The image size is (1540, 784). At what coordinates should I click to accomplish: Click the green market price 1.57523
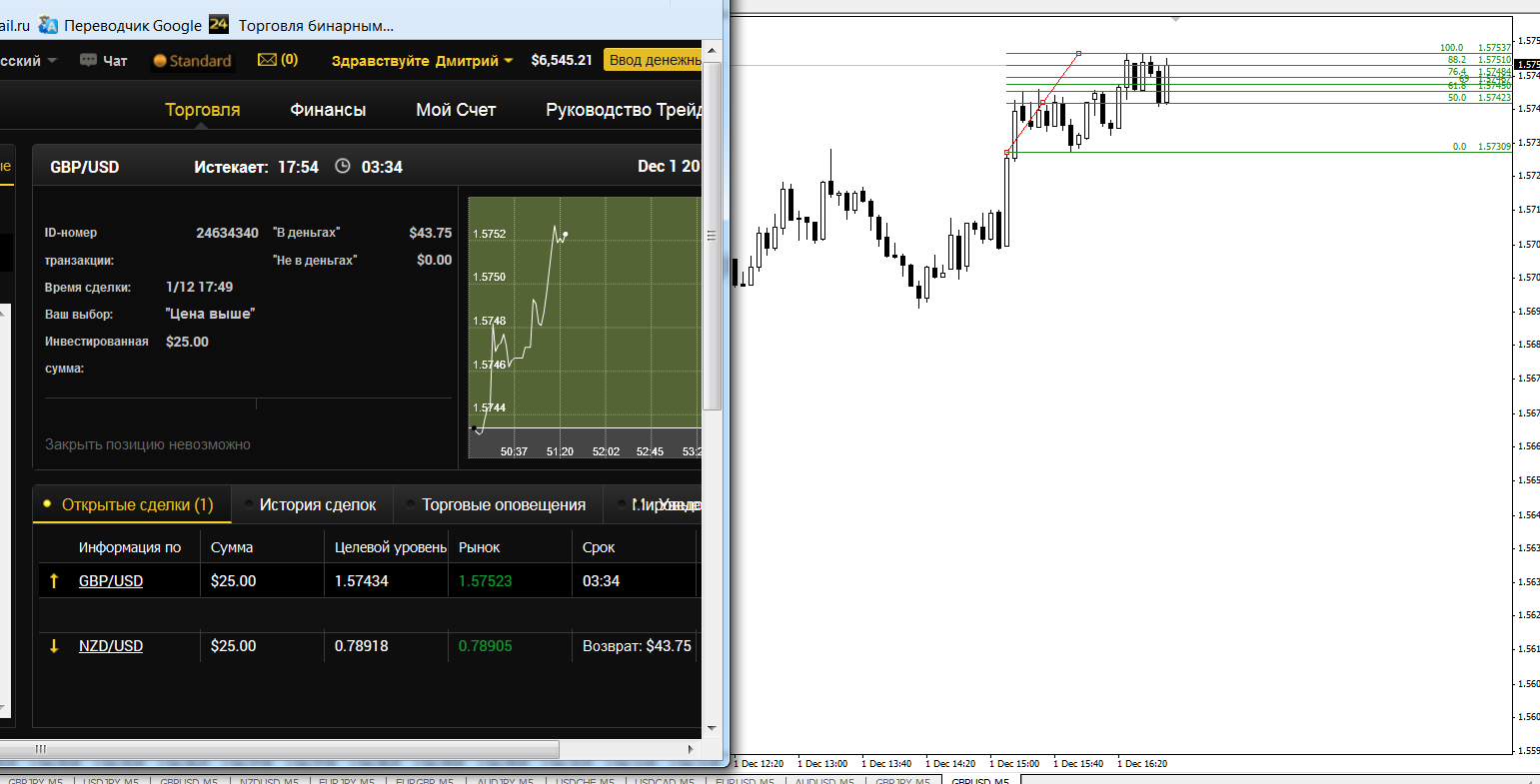click(486, 580)
